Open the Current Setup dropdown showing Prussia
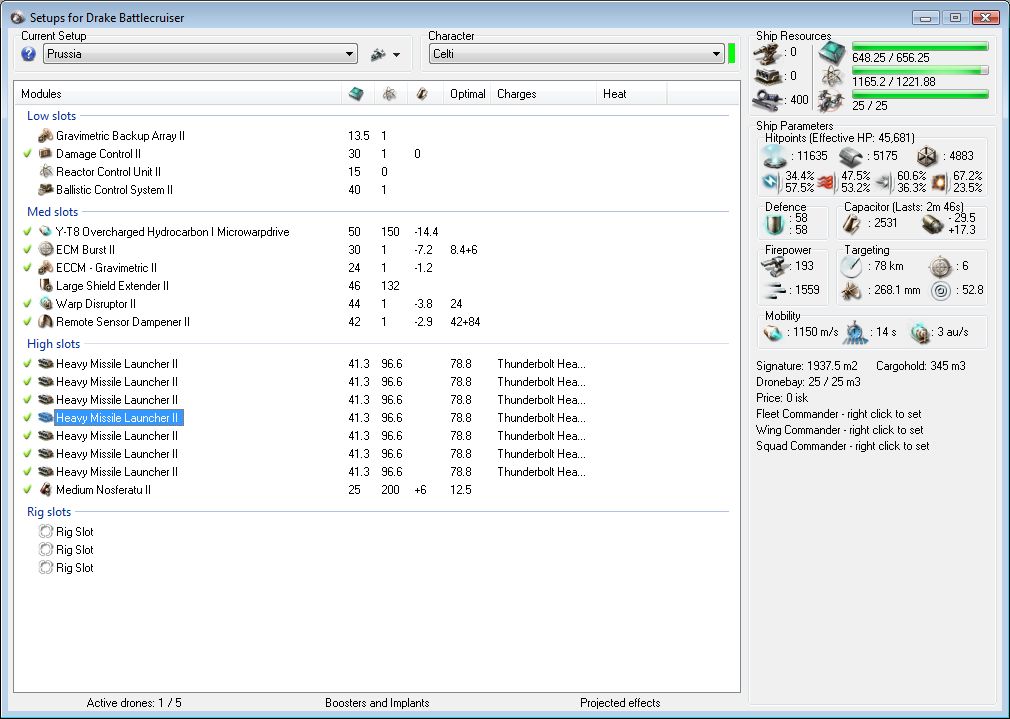The height and width of the screenshot is (719, 1010). coord(200,54)
